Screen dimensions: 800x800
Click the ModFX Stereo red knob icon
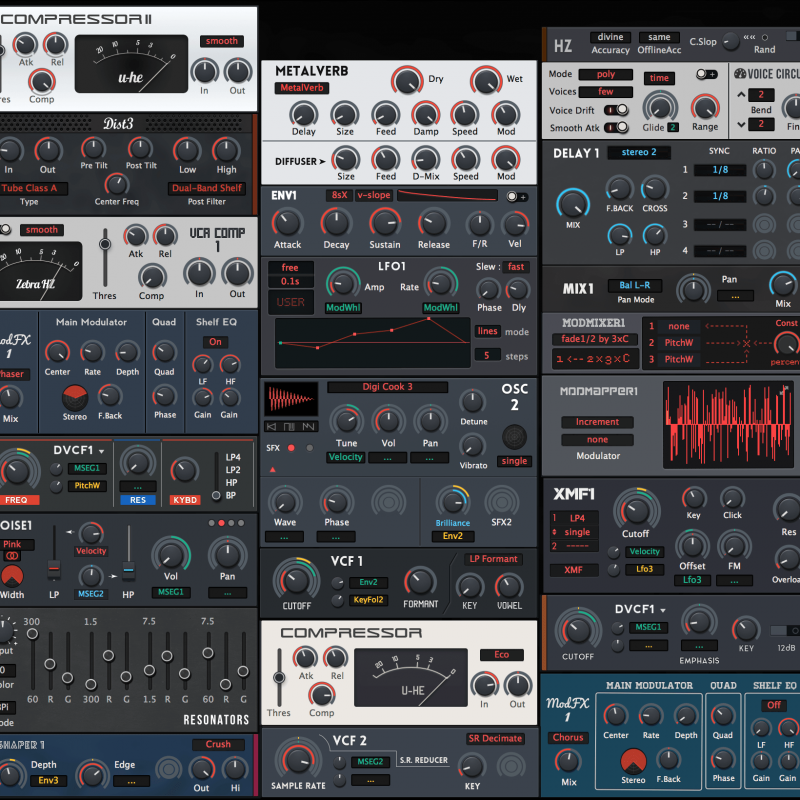click(x=75, y=397)
